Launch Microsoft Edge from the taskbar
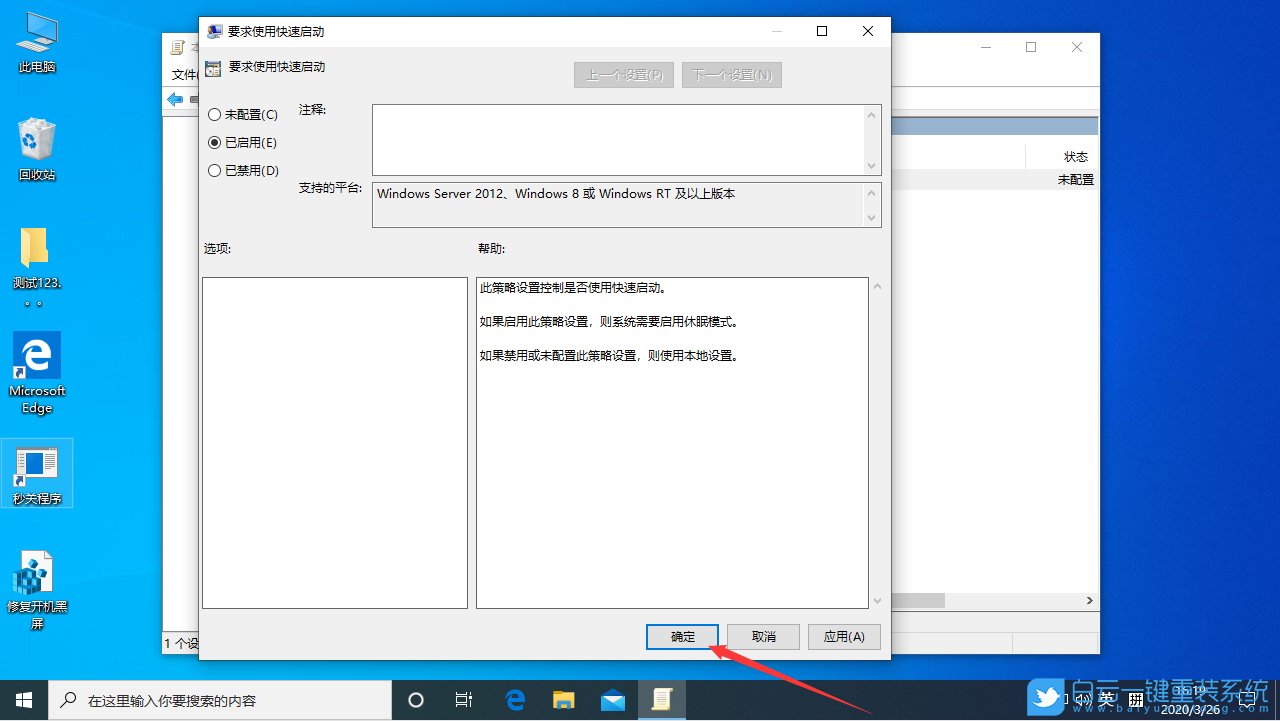Viewport: 1280px width, 721px height. (x=515, y=699)
